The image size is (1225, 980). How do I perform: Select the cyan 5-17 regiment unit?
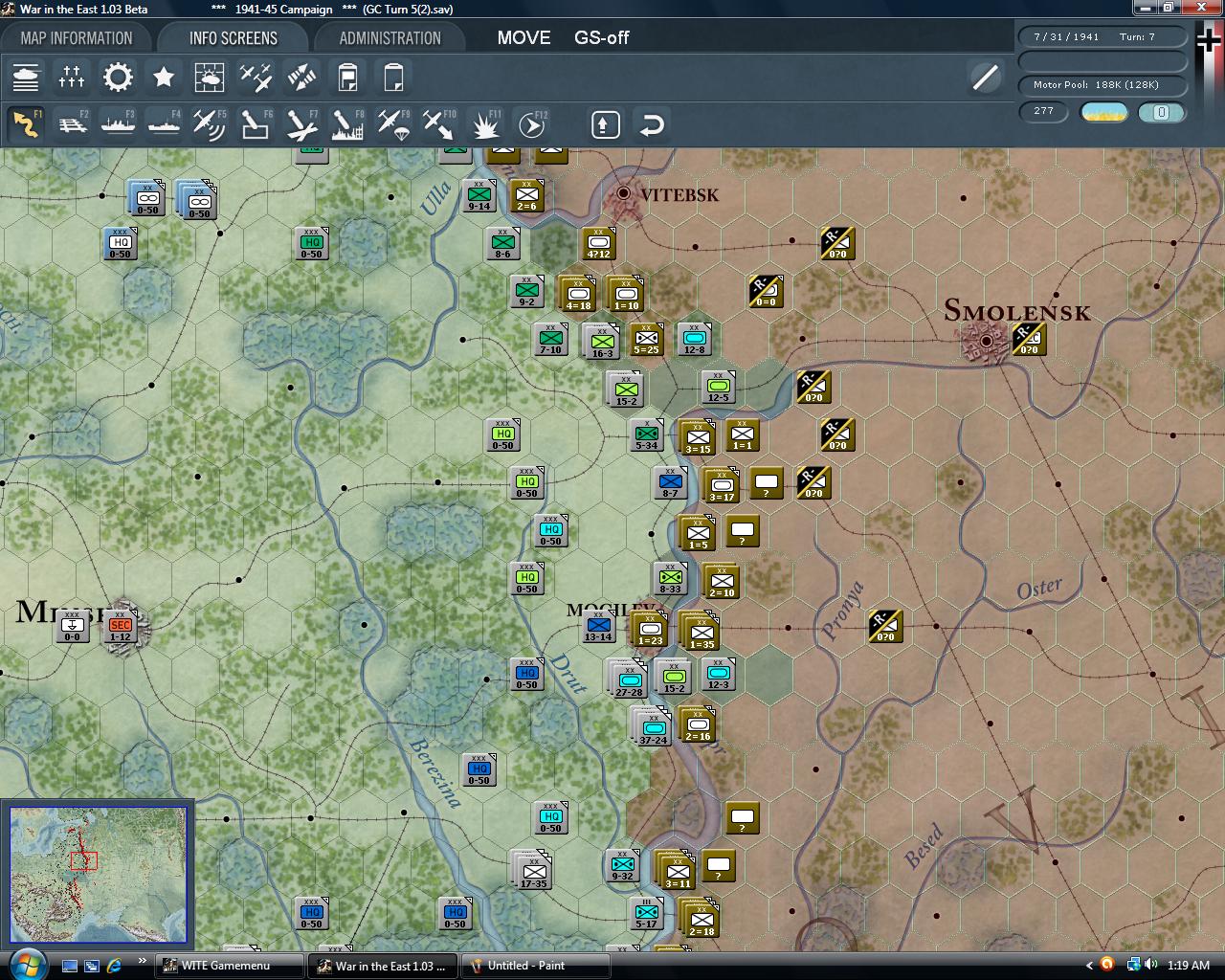(646, 914)
